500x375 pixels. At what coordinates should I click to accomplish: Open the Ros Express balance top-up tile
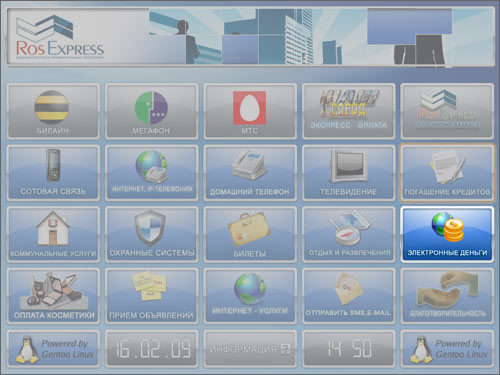447,111
